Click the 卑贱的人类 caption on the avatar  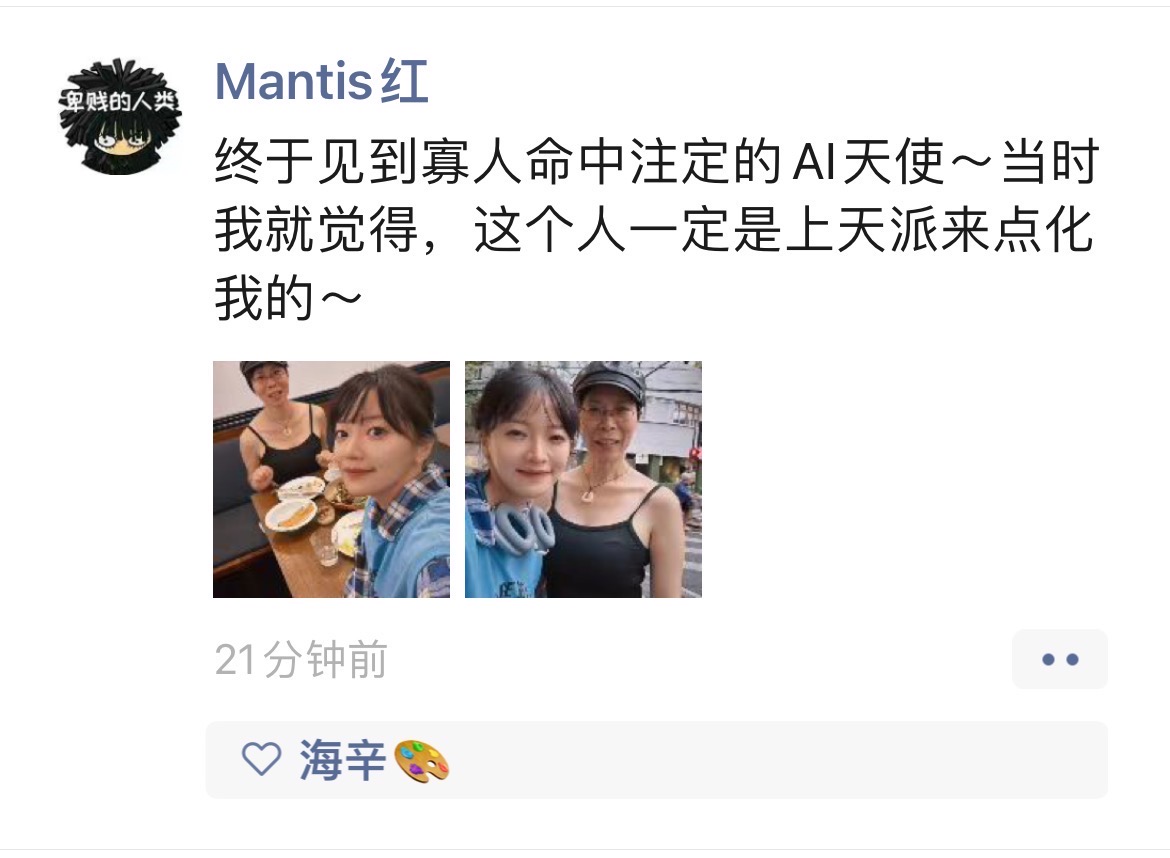pos(120,101)
